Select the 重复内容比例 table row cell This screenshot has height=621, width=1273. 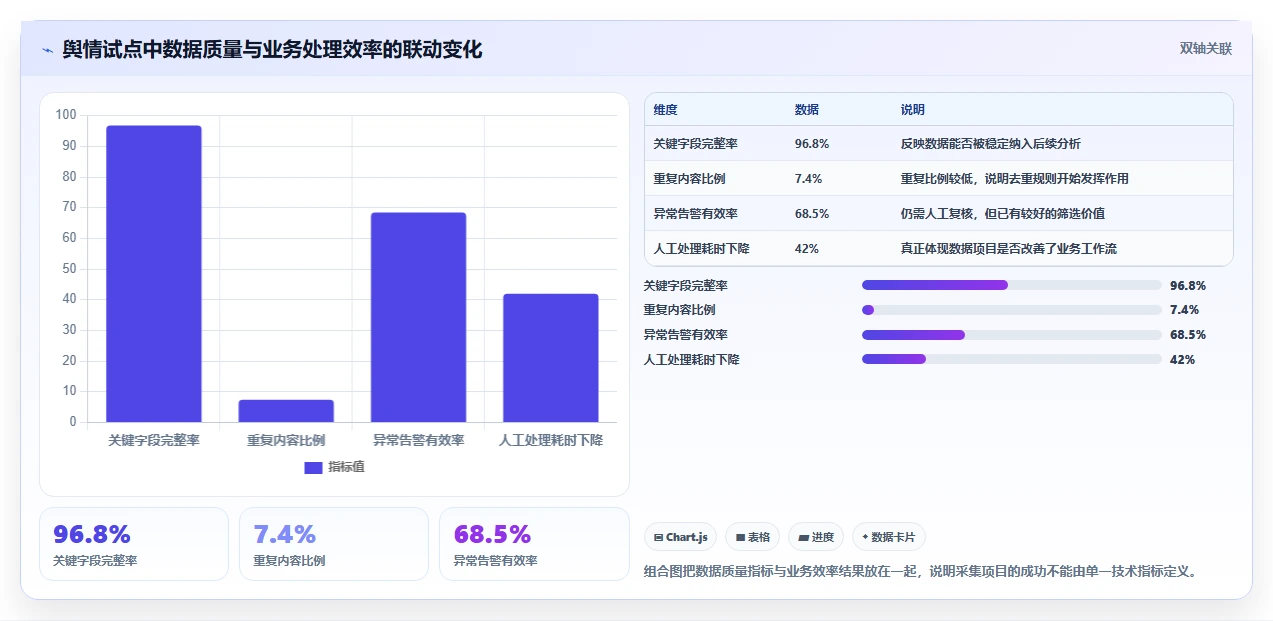click(x=689, y=179)
